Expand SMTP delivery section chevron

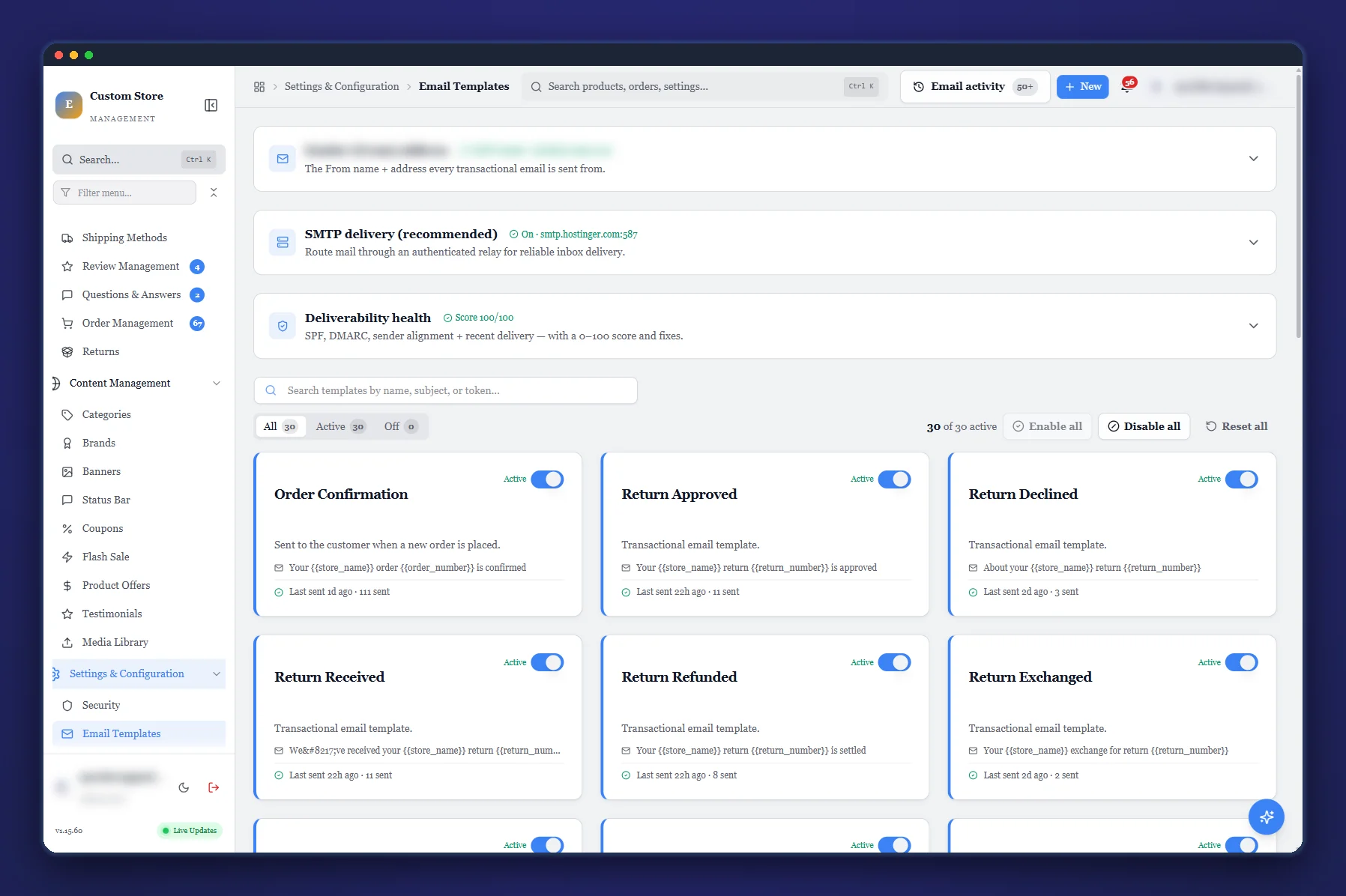[x=1253, y=243]
